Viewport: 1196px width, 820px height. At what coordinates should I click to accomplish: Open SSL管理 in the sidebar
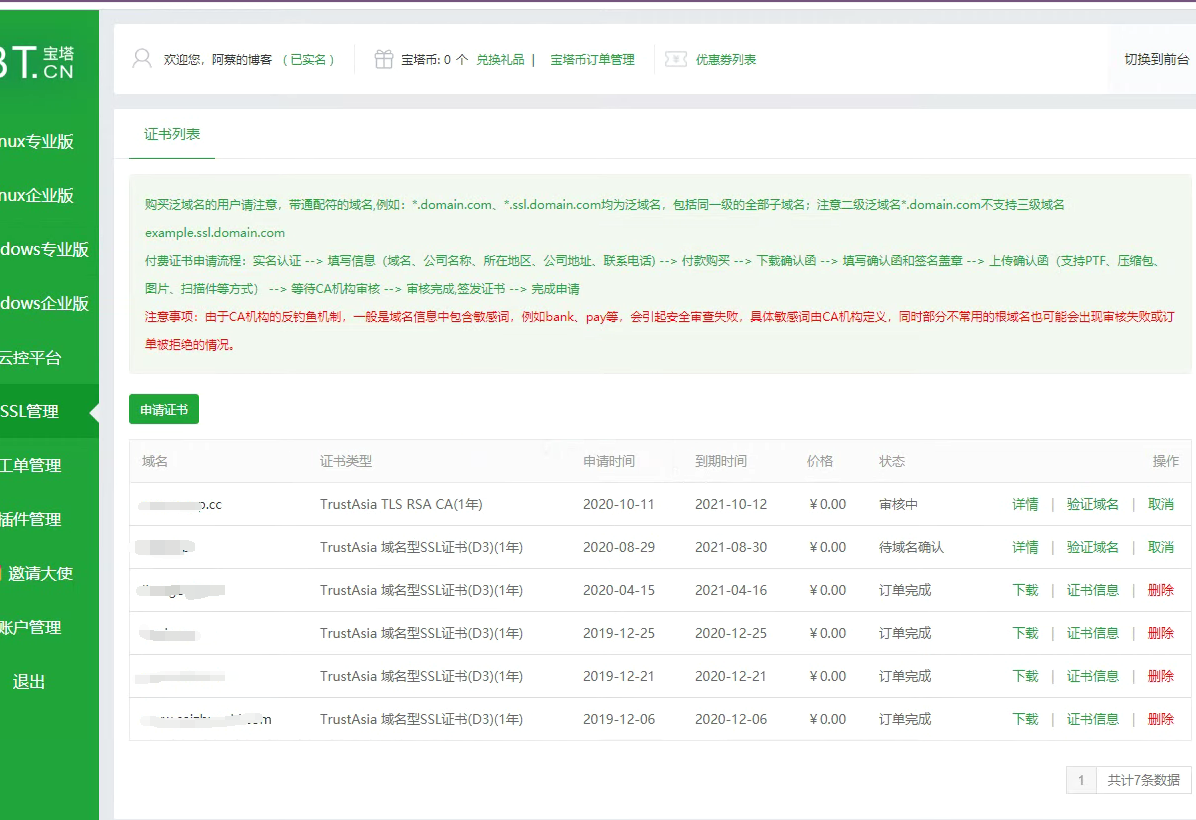pos(30,411)
